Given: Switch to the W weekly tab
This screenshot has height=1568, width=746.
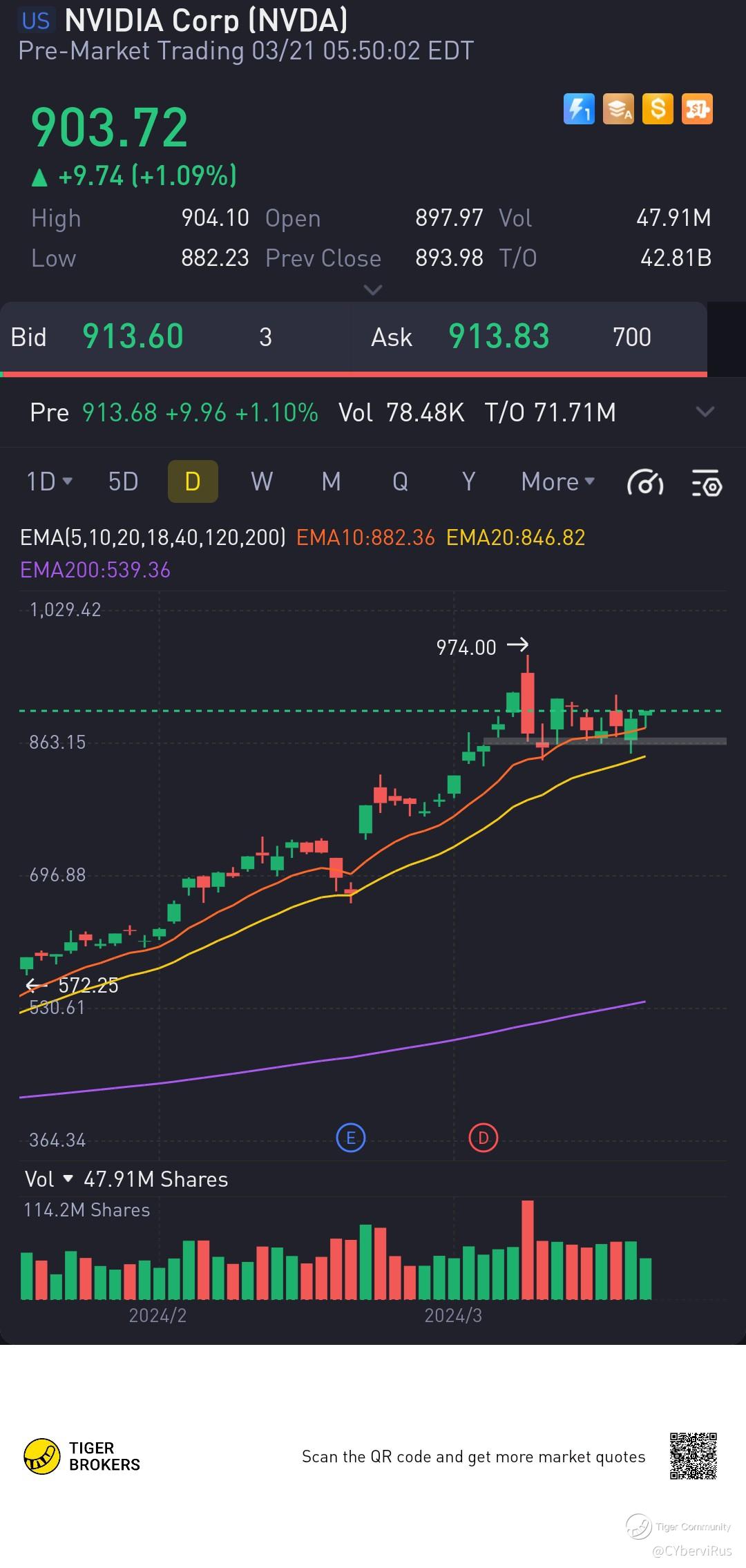Looking at the screenshot, I should click(262, 481).
